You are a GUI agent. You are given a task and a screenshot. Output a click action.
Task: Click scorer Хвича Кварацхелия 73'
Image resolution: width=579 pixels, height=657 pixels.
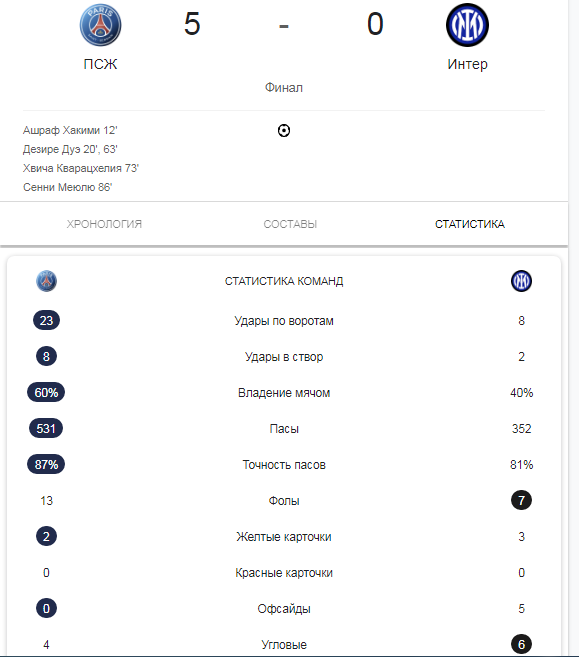(x=80, y=168)
